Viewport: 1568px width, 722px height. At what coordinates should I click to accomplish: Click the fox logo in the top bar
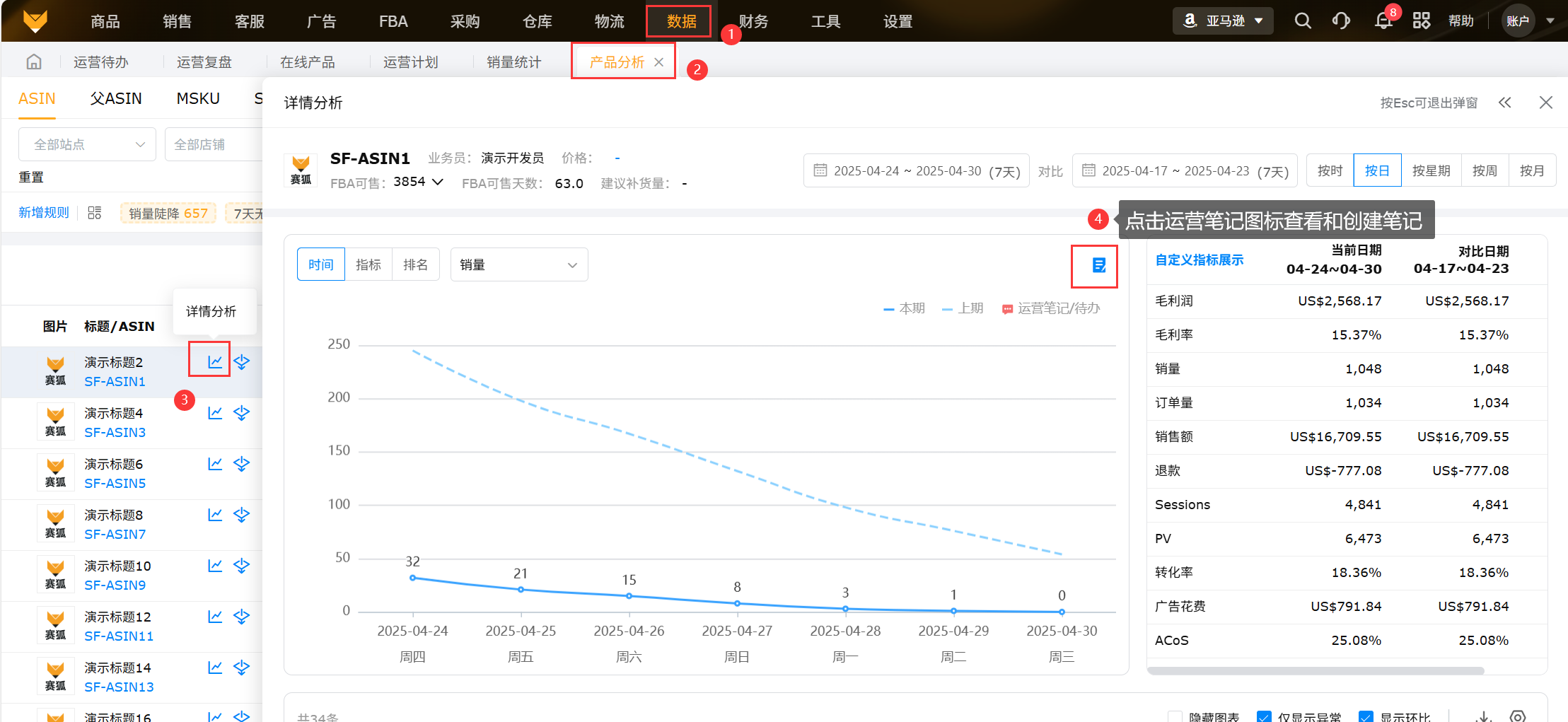(x=35, y=21)
